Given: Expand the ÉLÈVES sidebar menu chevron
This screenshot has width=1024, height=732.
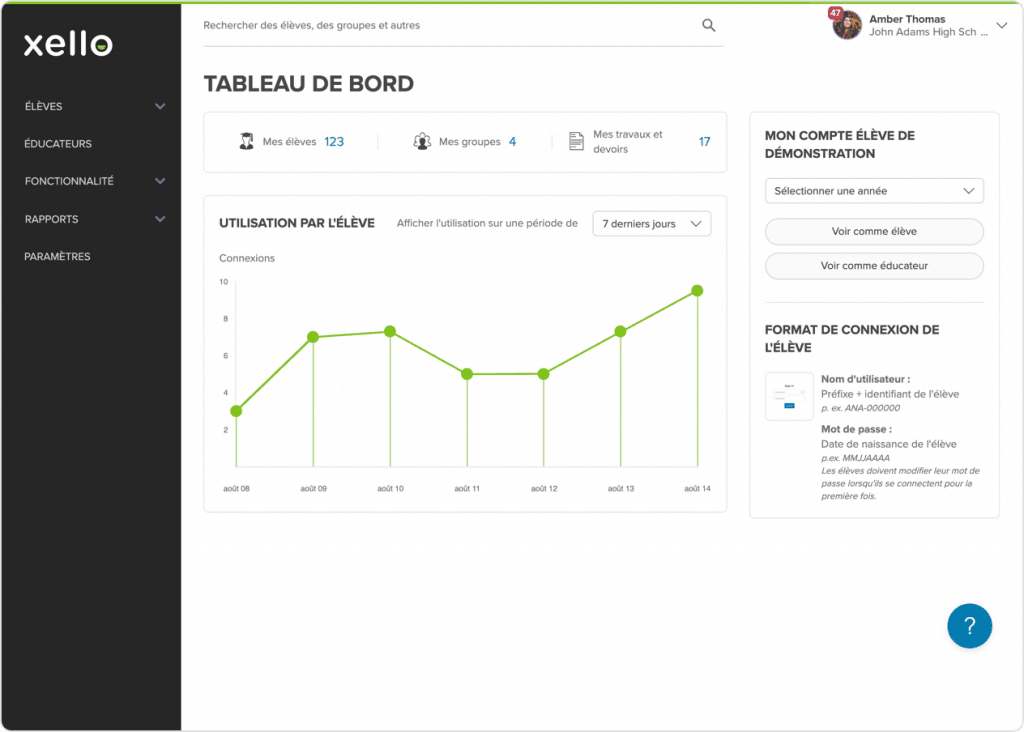Looking at the screenshot, I should point(160,106).
